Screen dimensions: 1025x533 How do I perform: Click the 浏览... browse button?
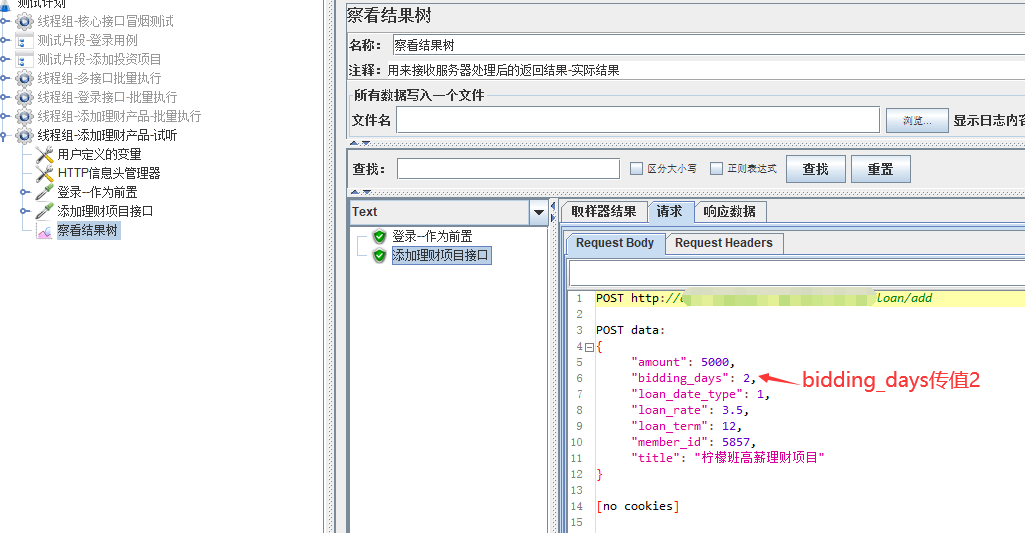point(916,121)
